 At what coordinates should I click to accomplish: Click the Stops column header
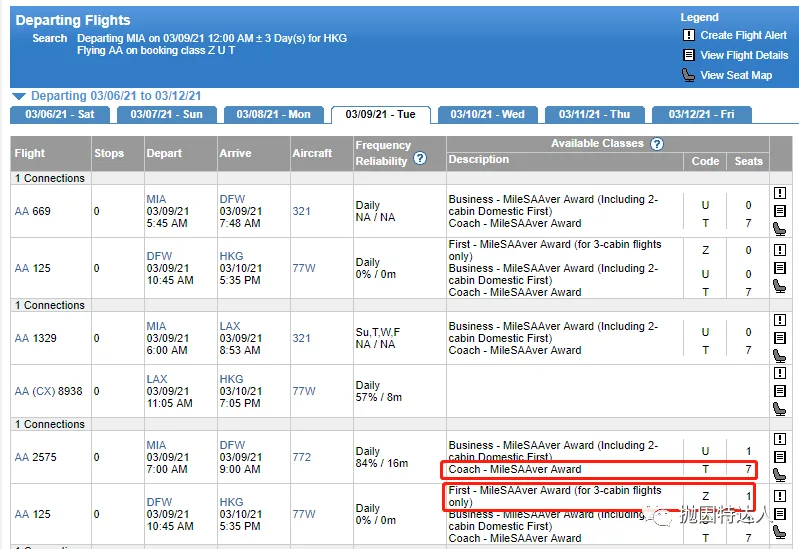coord(109,153)
